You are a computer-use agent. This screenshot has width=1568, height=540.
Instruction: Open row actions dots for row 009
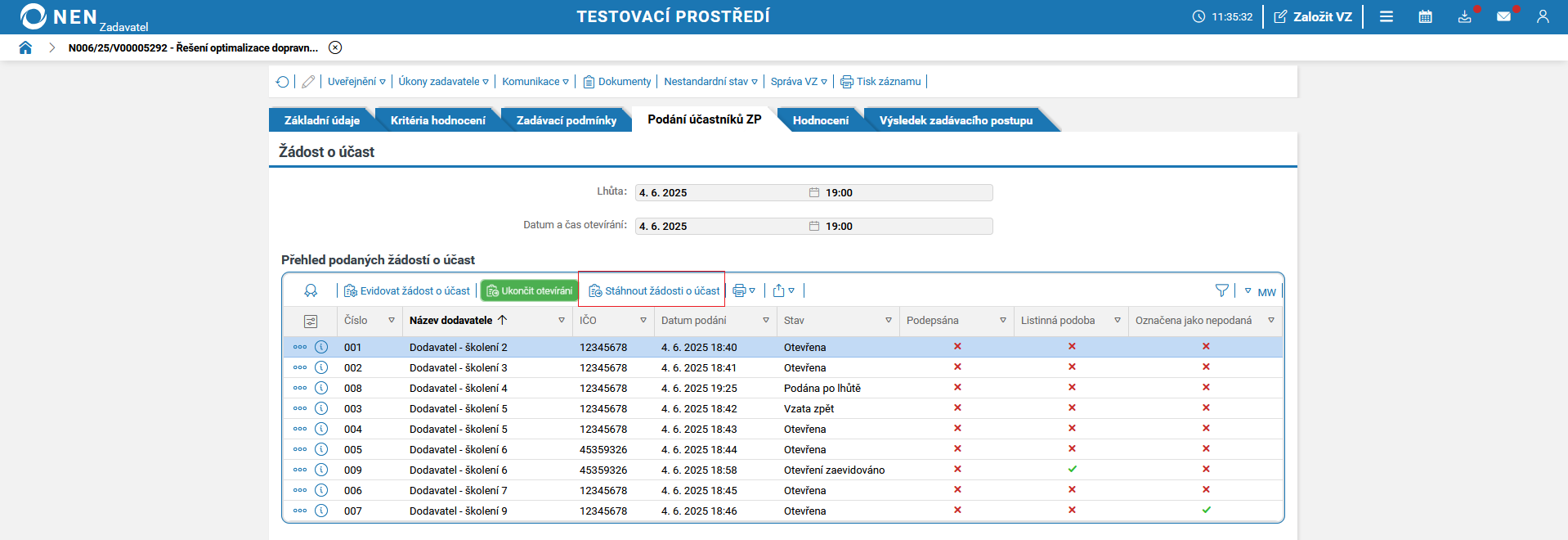[x=300, y=470]
